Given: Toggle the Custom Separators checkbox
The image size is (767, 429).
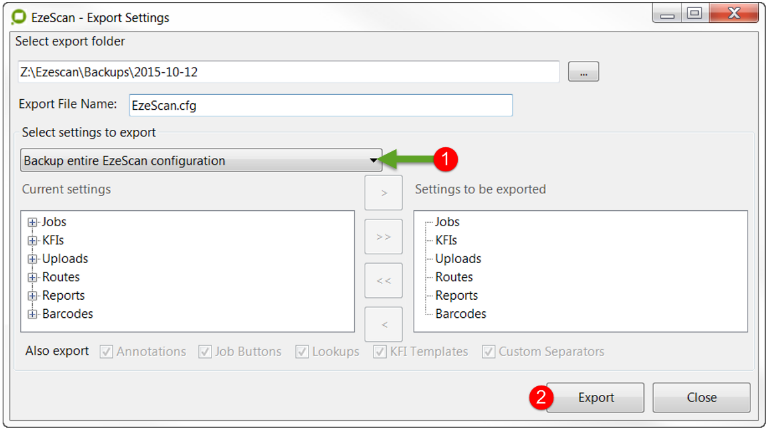Looking at the screenshot, I should coord(489,352).
